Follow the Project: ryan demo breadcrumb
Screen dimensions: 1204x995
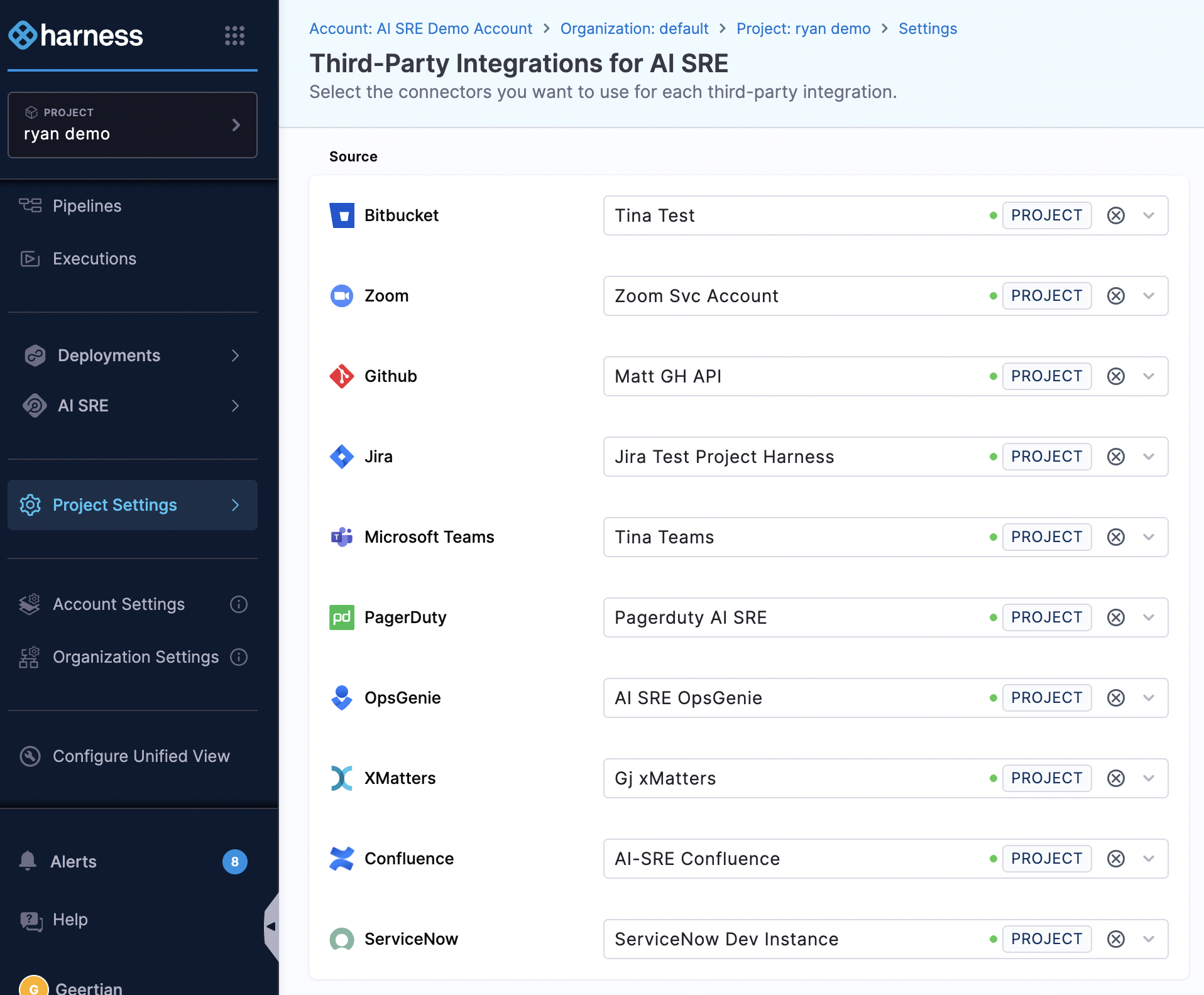[803, 29]
